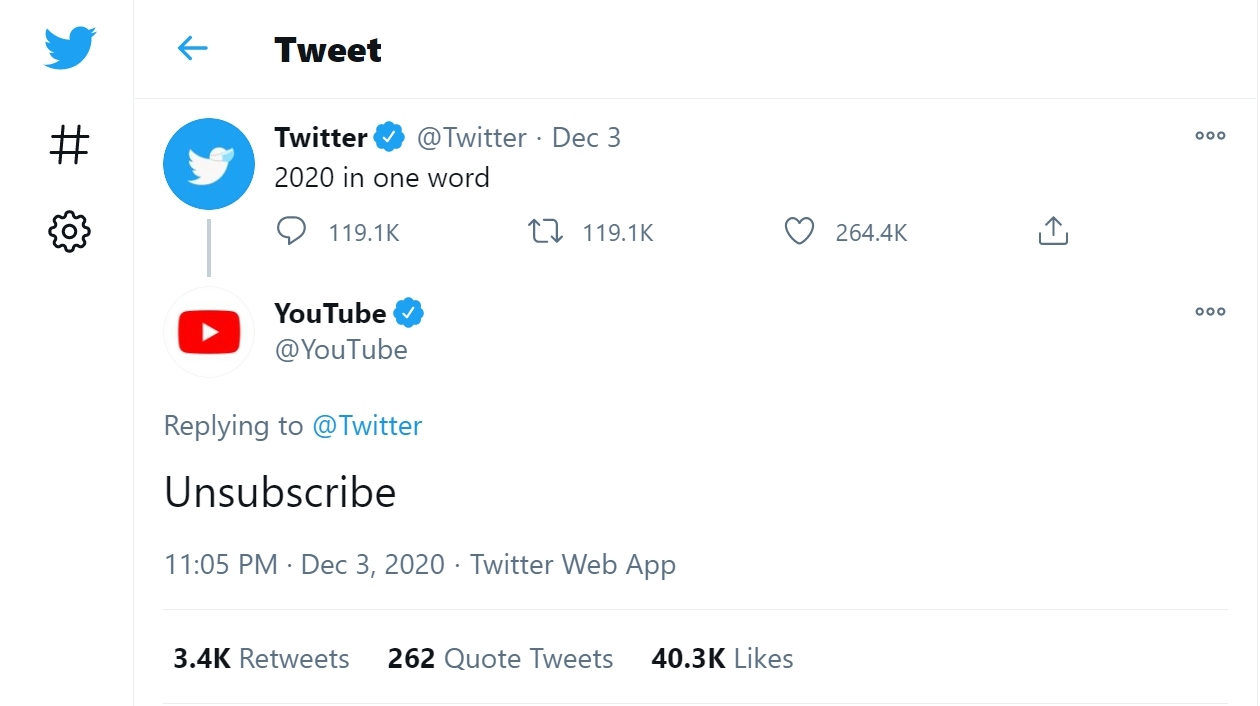Share the Twitter tweet via upload icon
The height and width of the screenshot is (706, 1260).
pos(1053,232)
